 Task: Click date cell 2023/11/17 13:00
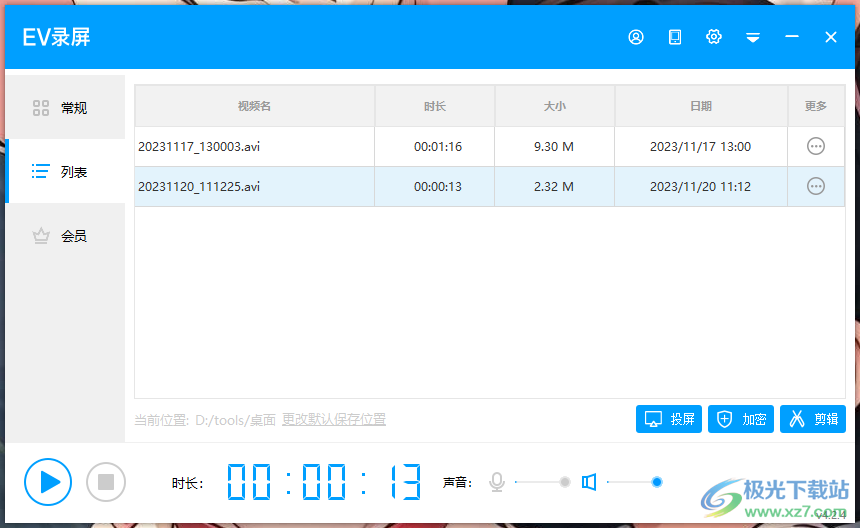click(700, 146)
